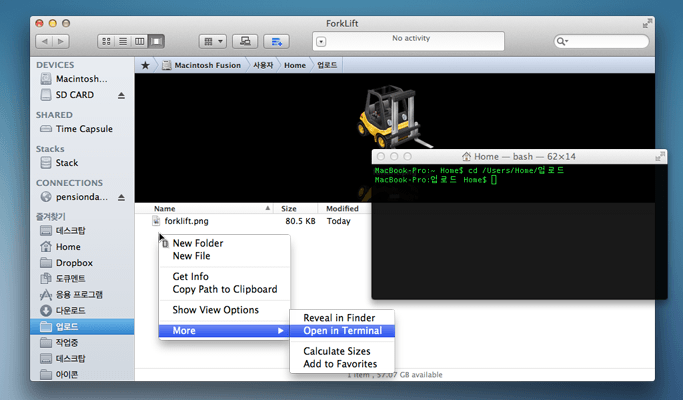Switch to cover flow view mode
Viewport: 683px width, 400px height.
click(156, 41)
